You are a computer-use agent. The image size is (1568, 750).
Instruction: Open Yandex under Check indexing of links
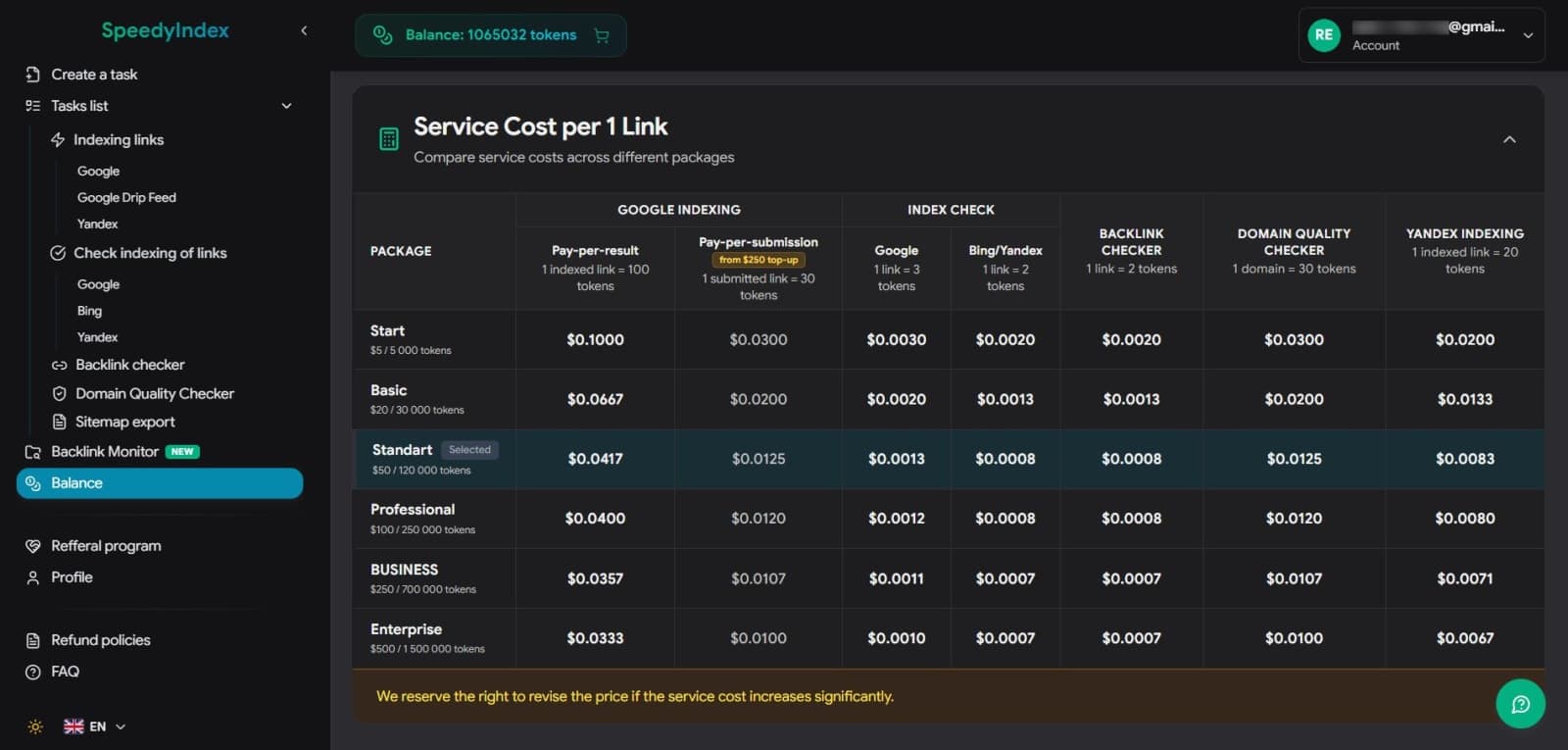(x=97, y=337)
